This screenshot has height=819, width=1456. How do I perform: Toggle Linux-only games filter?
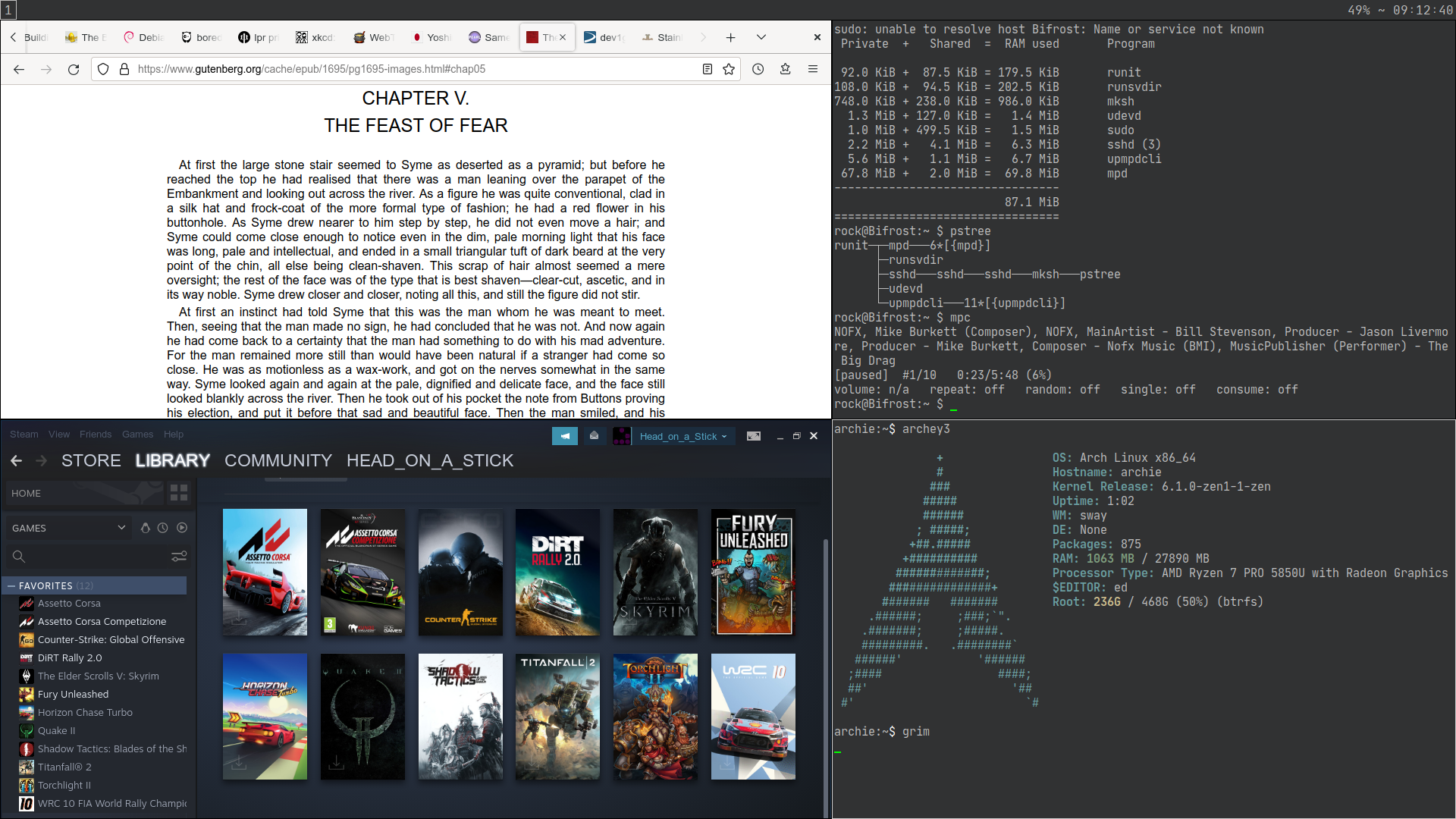(146, 529)
